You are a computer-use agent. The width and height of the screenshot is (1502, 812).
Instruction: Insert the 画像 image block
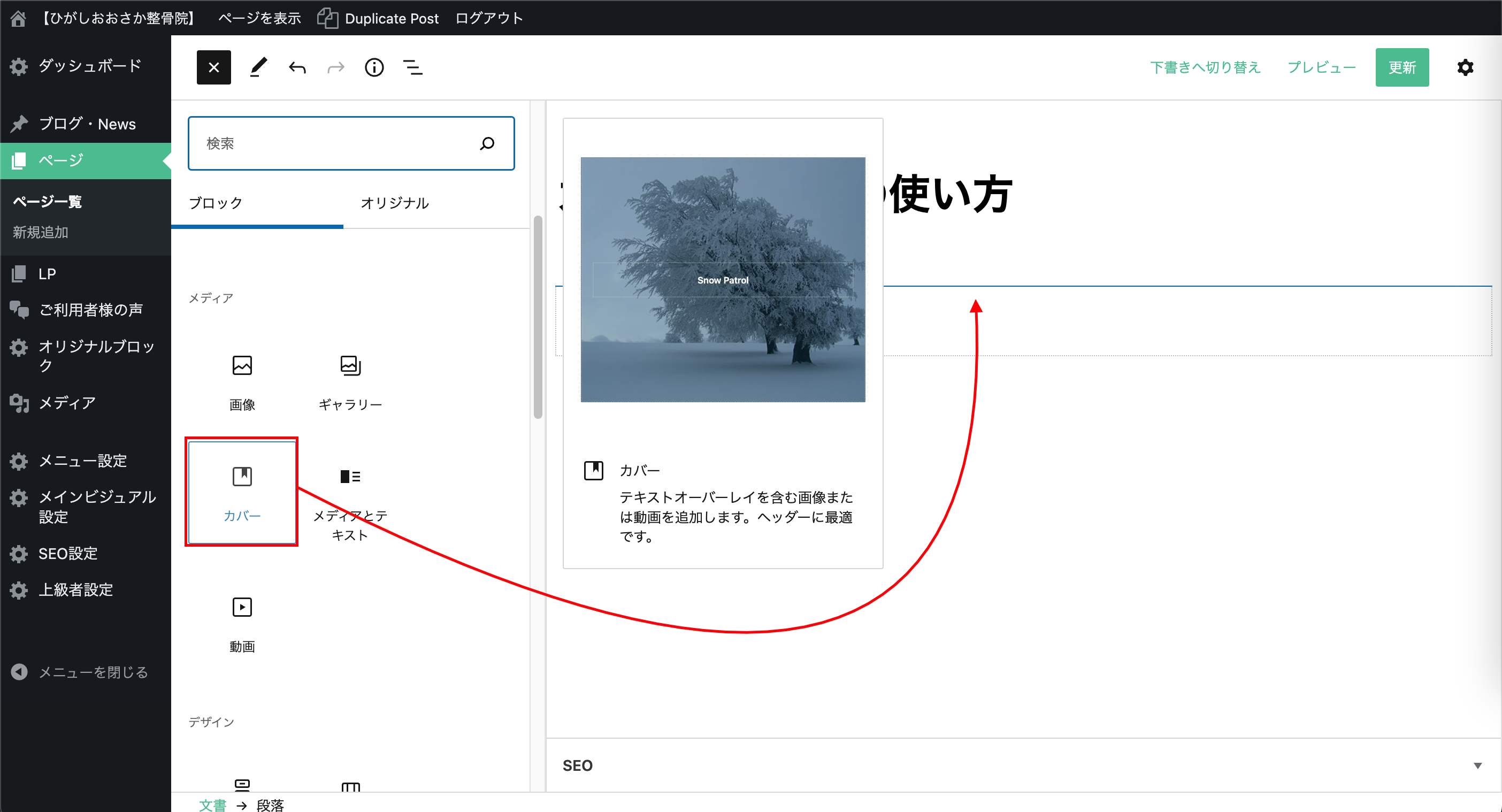click(242, 382)
